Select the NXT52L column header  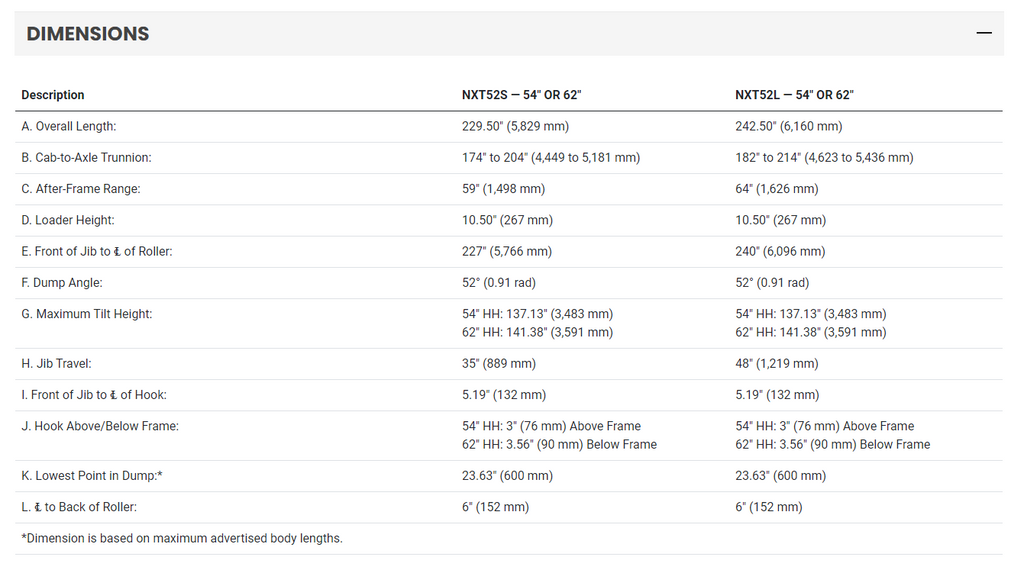(x=794, y=95)
